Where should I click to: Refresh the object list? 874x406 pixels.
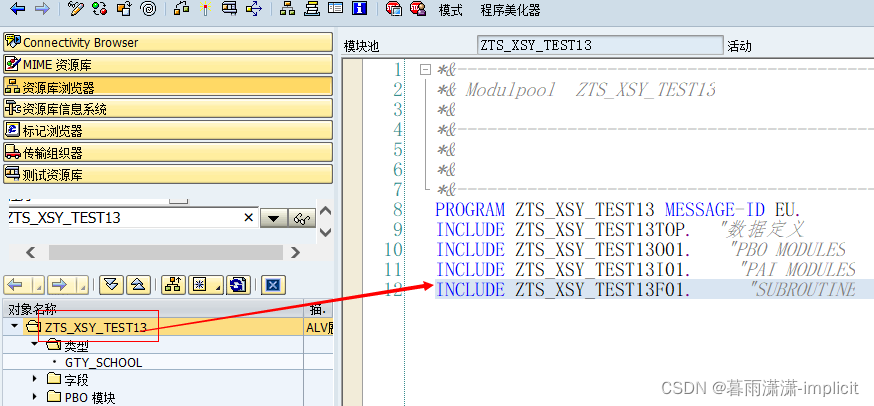(x=238, y=286)
